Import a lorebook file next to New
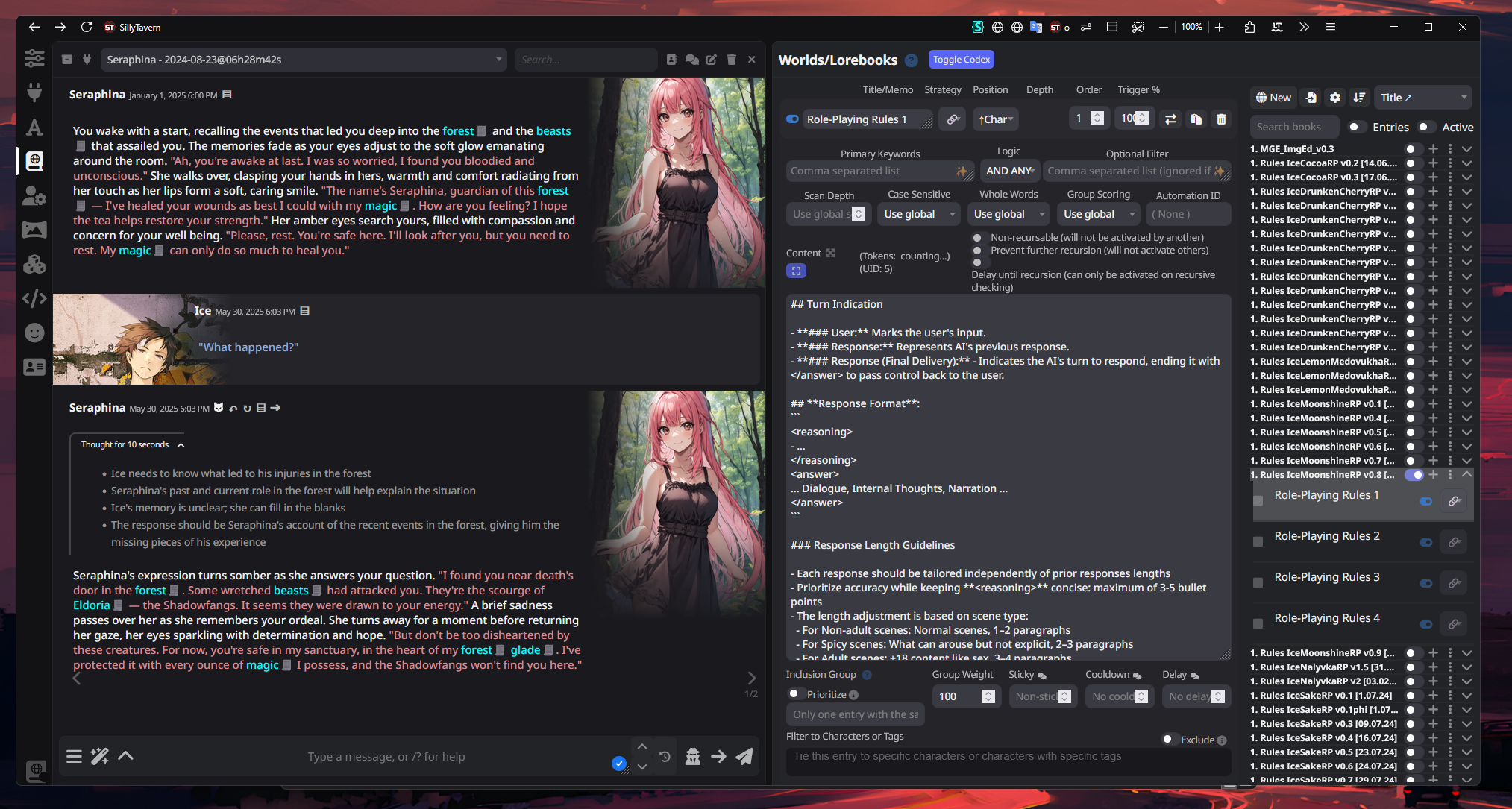Screen dimensions: 1512x809 point(1311,98)
